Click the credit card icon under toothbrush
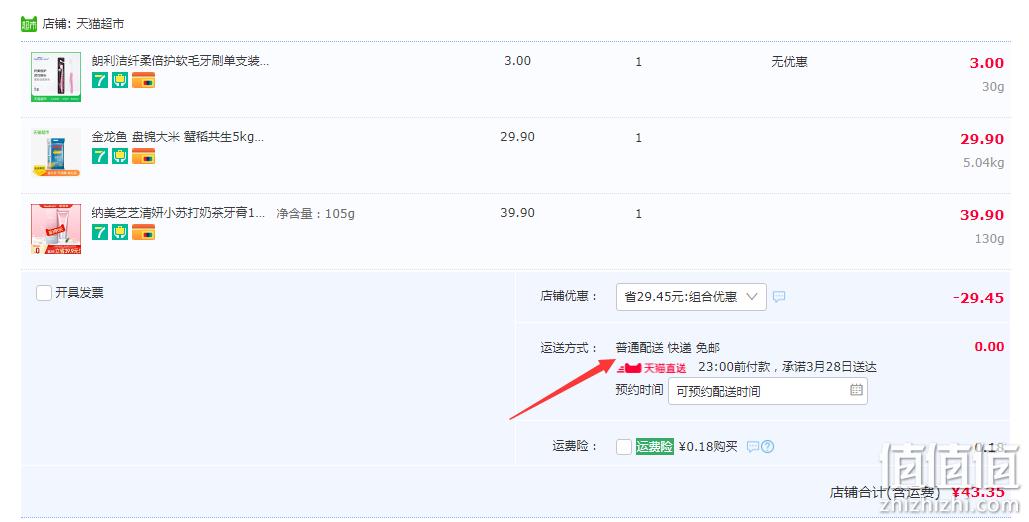The height and width of the screenshot is (522, 1029). click(143, 80)
